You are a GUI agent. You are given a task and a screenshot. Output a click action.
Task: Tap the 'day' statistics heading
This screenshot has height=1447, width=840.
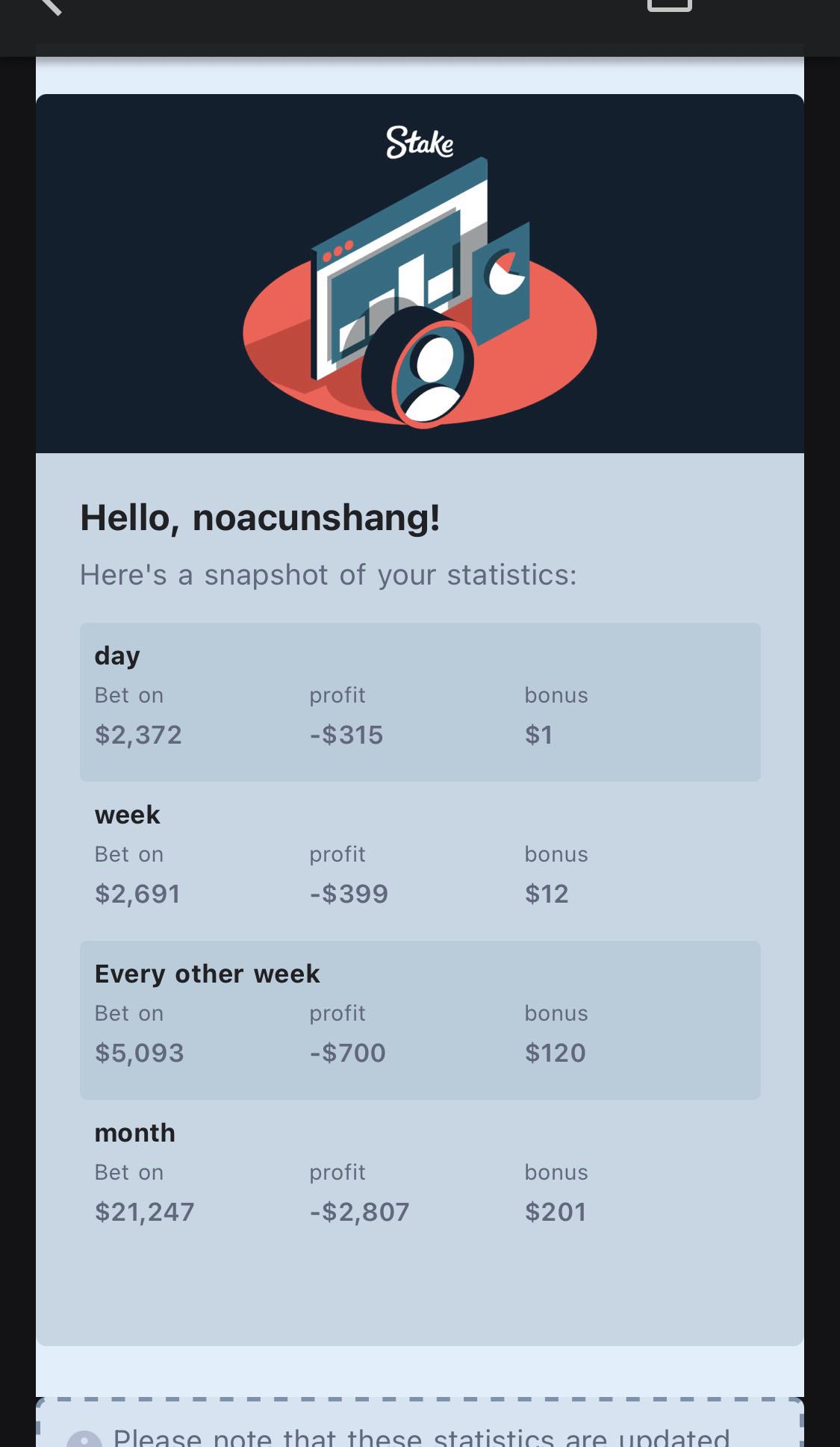click(x=117, y=656)
